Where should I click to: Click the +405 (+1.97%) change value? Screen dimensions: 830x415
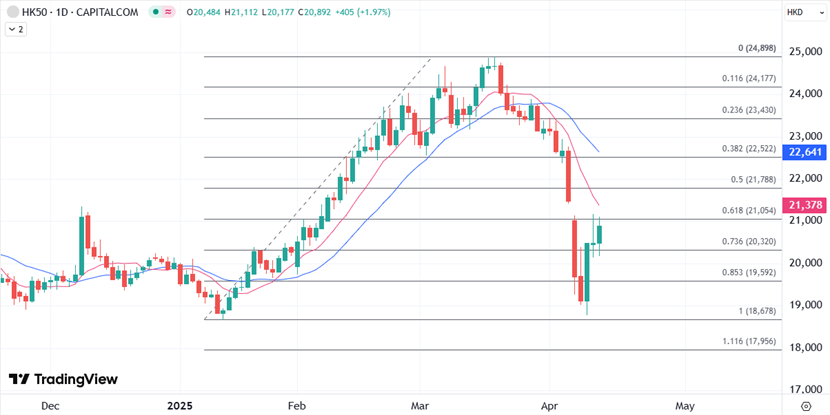(x=363, y=12)
